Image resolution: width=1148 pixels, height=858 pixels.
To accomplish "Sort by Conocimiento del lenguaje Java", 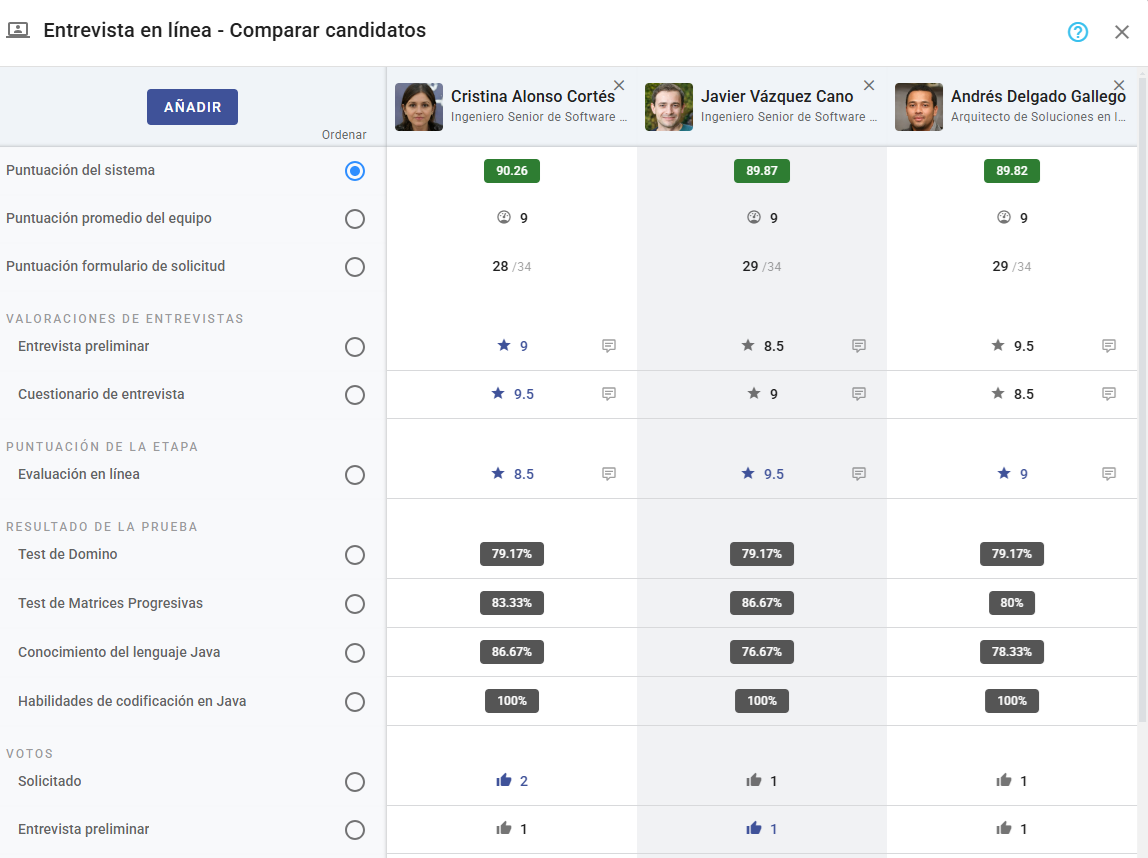I will click(354, 653).
